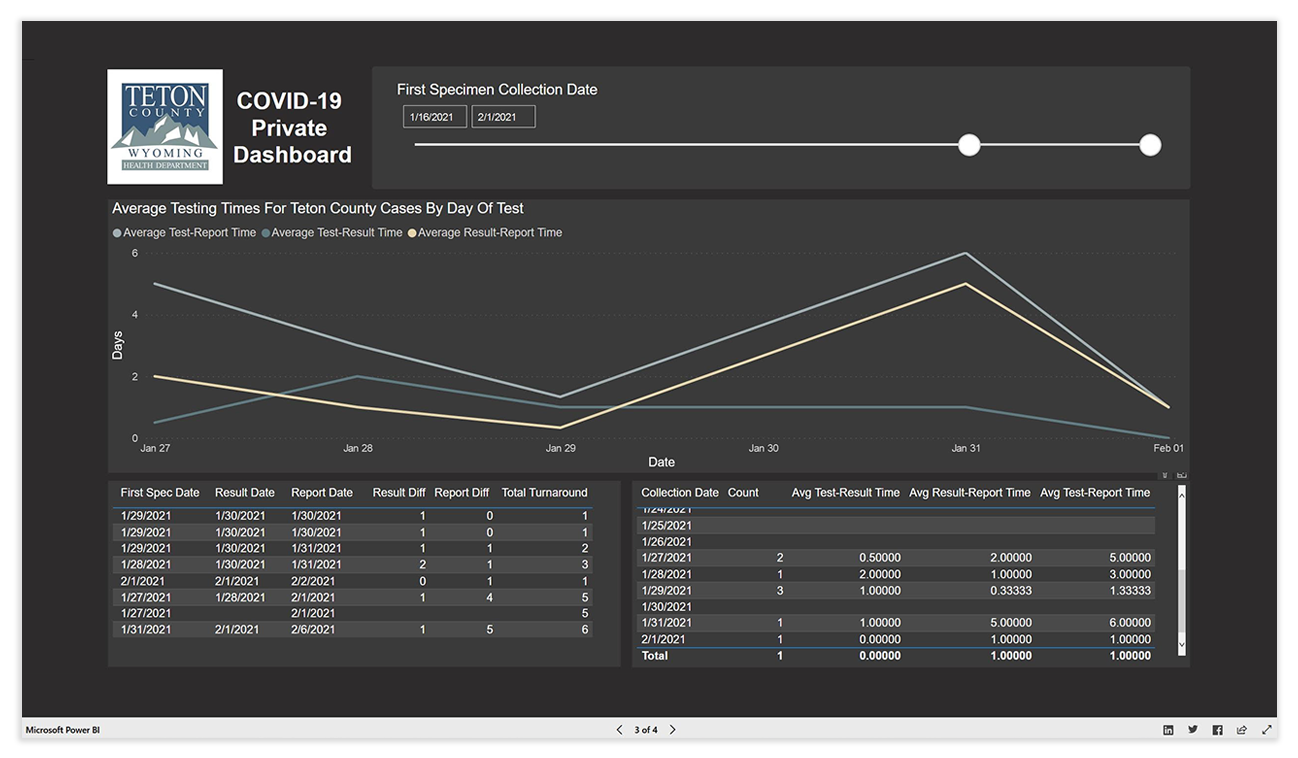Sort by Report Date column header
Viewport: 1298px width, 758px height.
[x=322, y=493]
